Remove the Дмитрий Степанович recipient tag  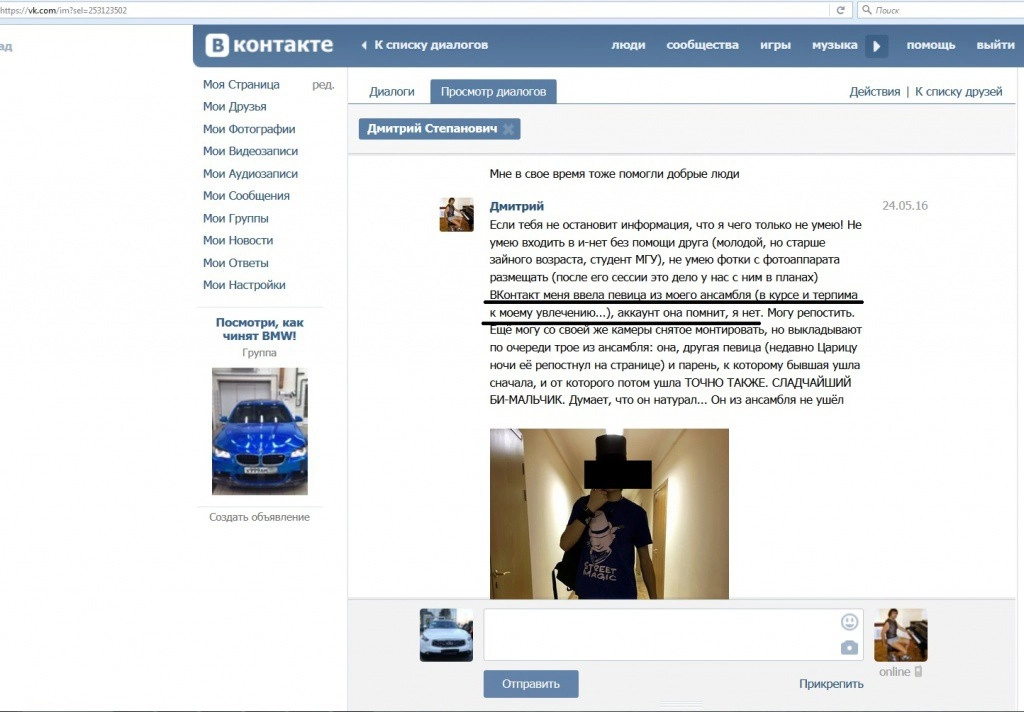[x=508, y=129]
